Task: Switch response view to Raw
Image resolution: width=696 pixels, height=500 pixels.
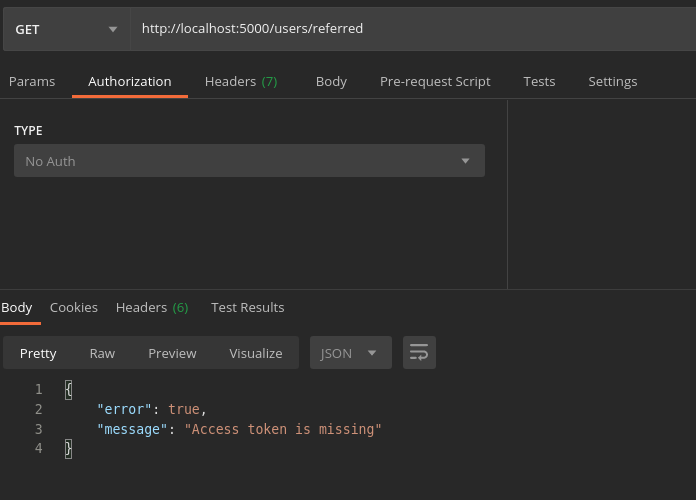Action: tap(102, 353)
